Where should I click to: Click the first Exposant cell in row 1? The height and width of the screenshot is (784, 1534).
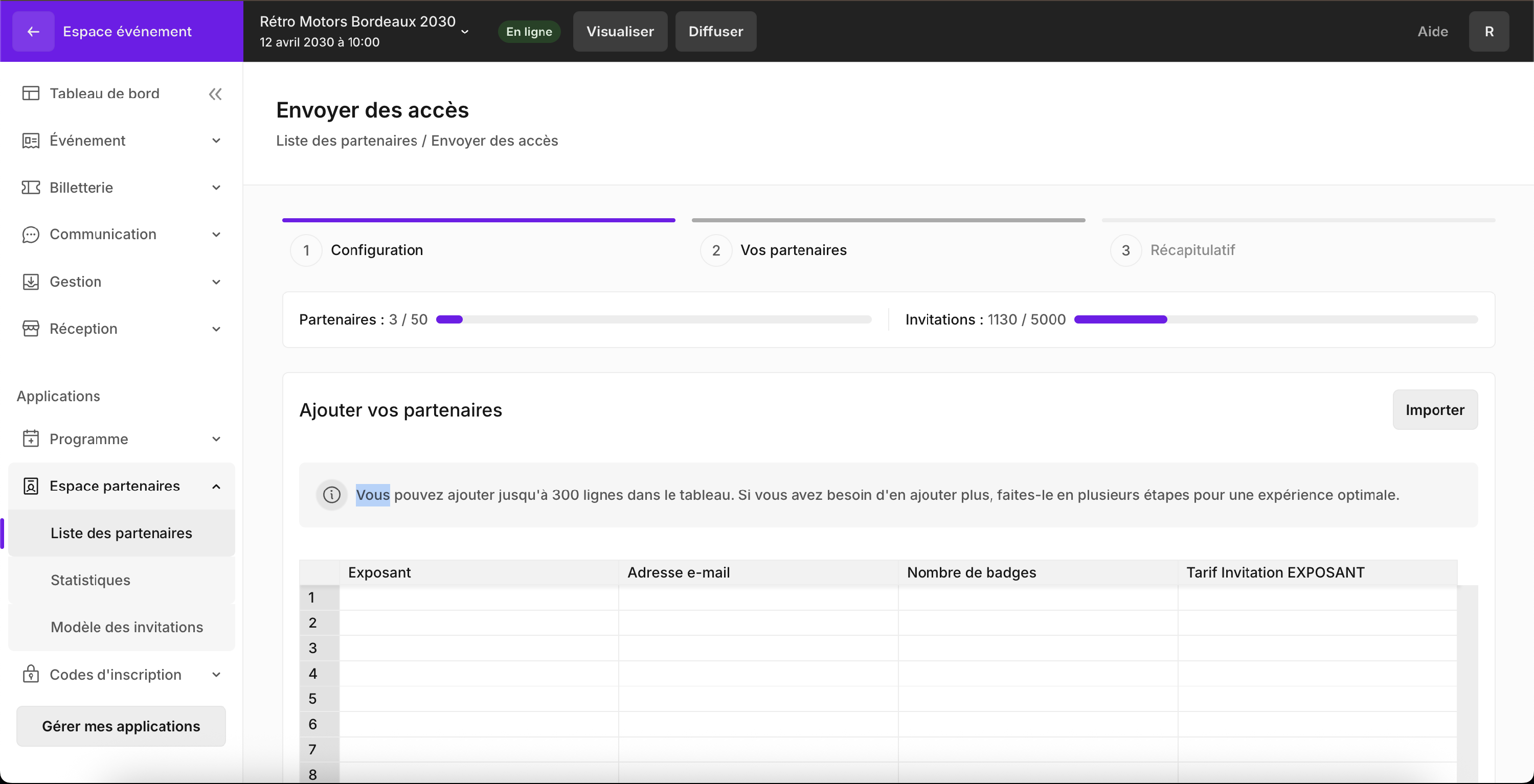479,597
